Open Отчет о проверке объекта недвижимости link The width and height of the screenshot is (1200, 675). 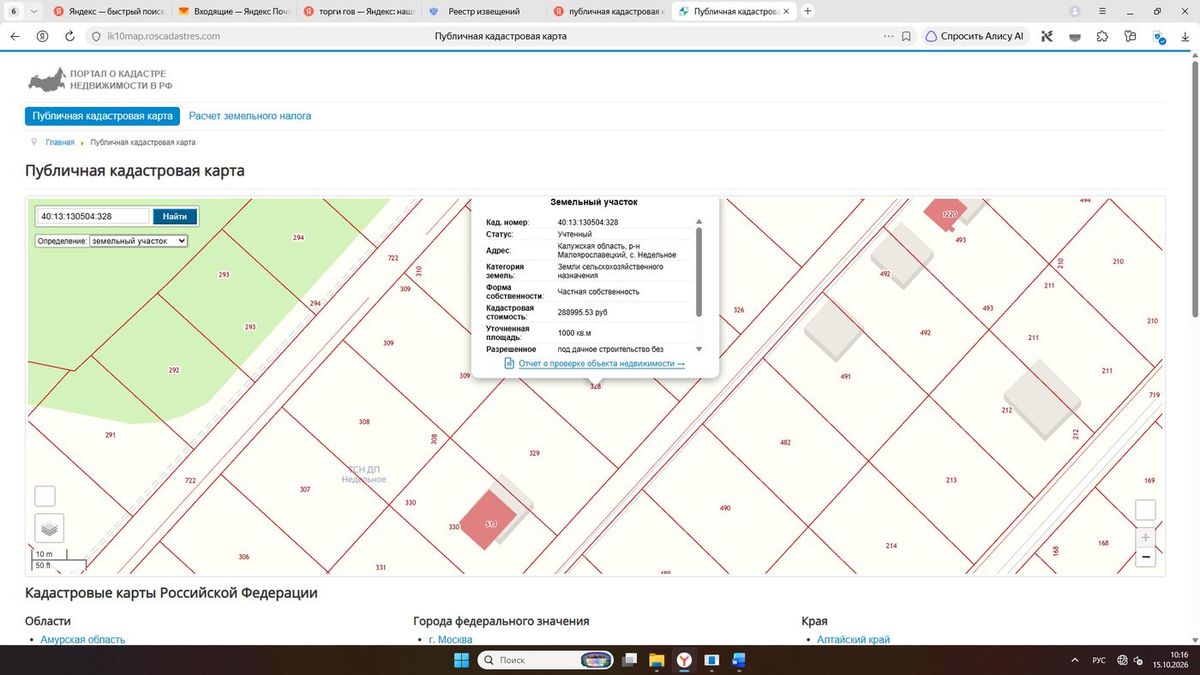(602, 363)
